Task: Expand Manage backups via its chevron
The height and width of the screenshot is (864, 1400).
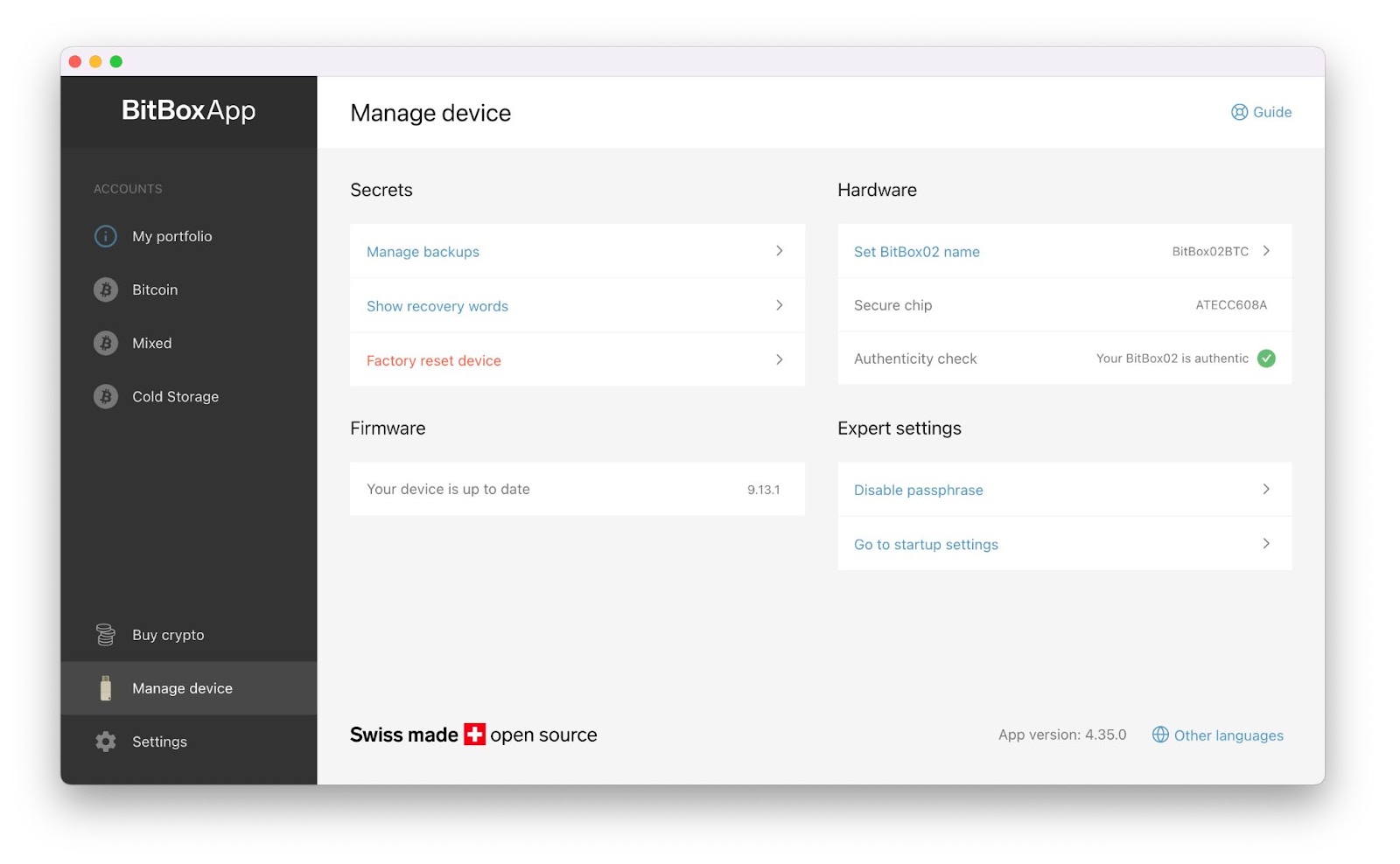Action: (779, 251)
